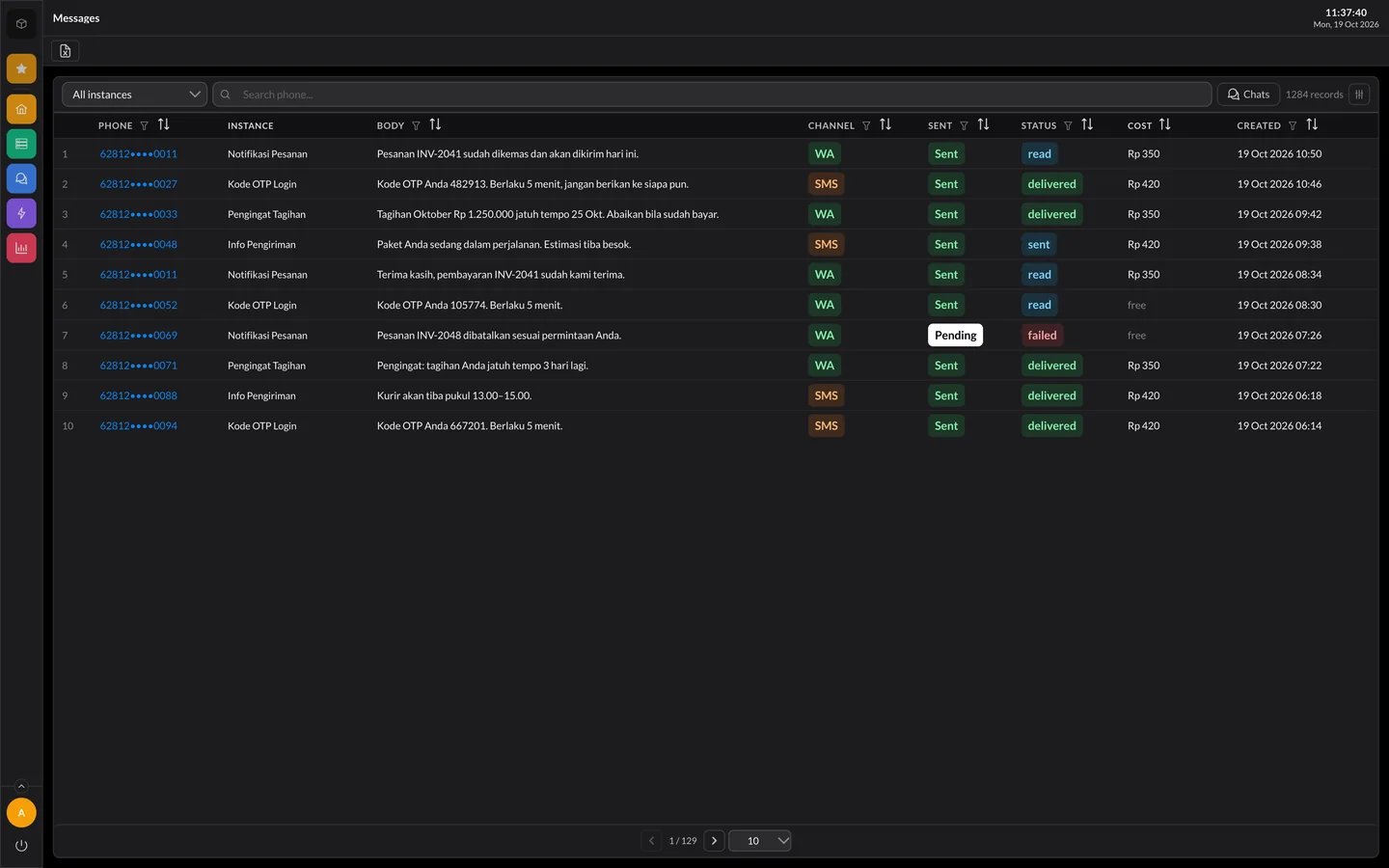Click into the Search phone field
The width and height of the screenshot is (1389, 868).
pos(712,95)
